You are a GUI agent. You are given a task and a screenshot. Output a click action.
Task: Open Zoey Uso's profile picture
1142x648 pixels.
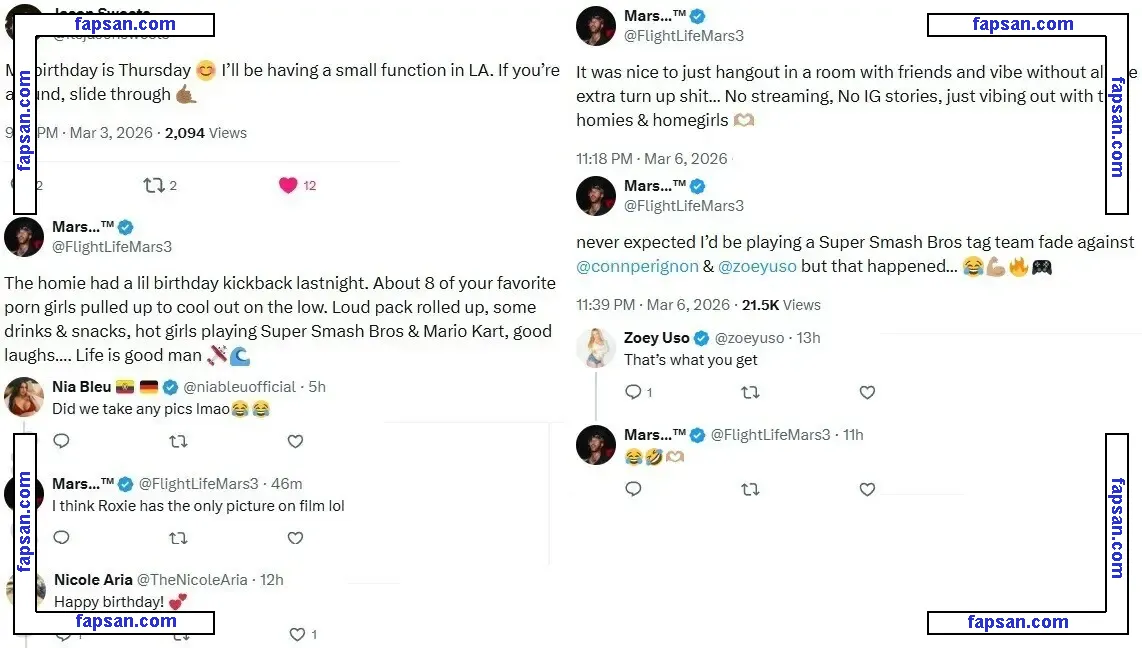pos(595,348)
